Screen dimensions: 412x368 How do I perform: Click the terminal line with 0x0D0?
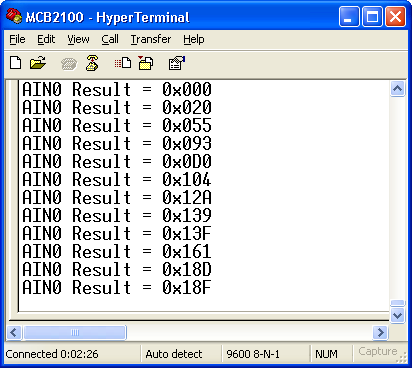(x=117, y=161)
